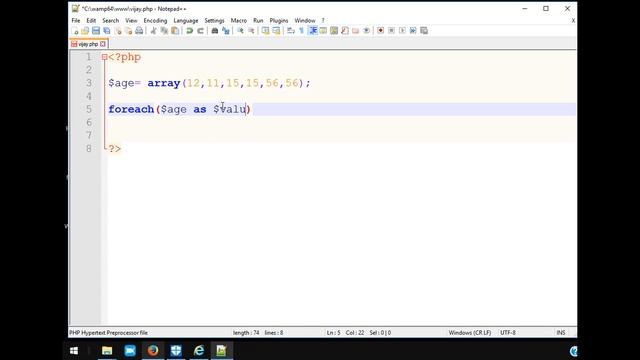Click 'Windows (CR LF)' in the status bar
Image resolution: width=640 pixels, height=360 pixels.
tap(470, 333)
